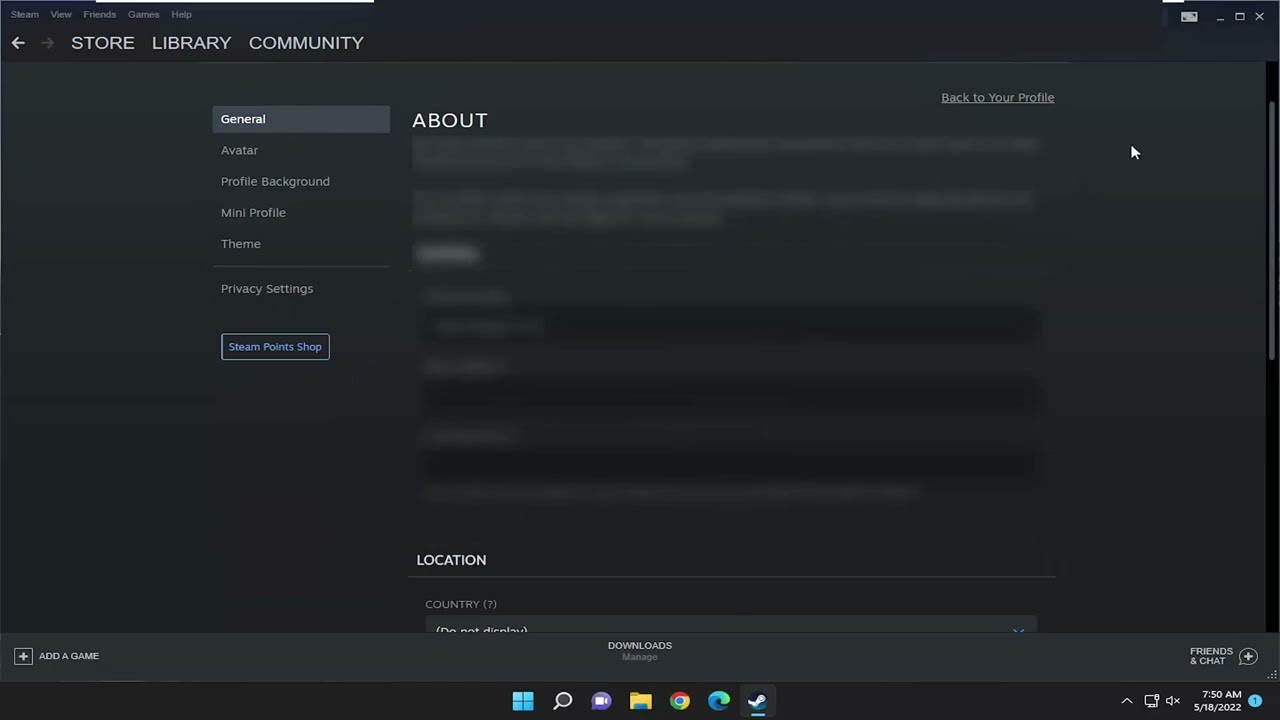
Task: Click the LOCATION heading
Action: tap(451, 560)
